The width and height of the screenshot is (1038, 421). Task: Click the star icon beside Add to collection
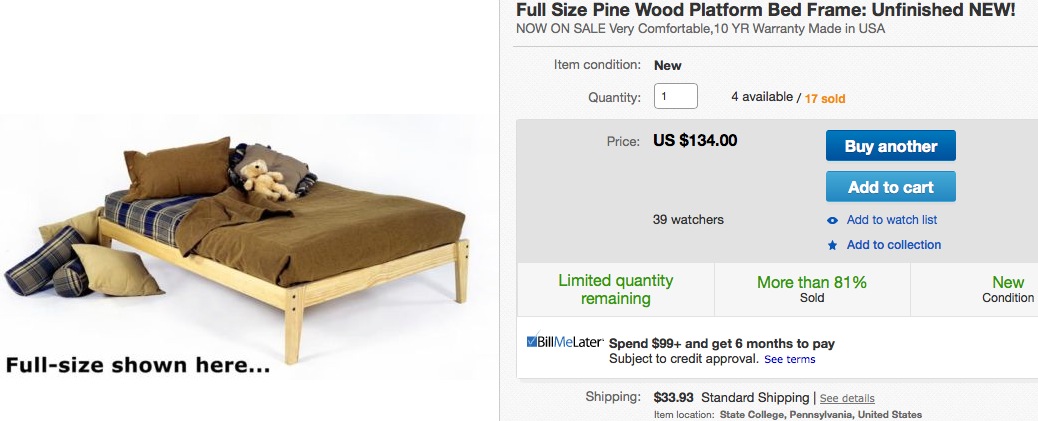[x=832, y=245]
